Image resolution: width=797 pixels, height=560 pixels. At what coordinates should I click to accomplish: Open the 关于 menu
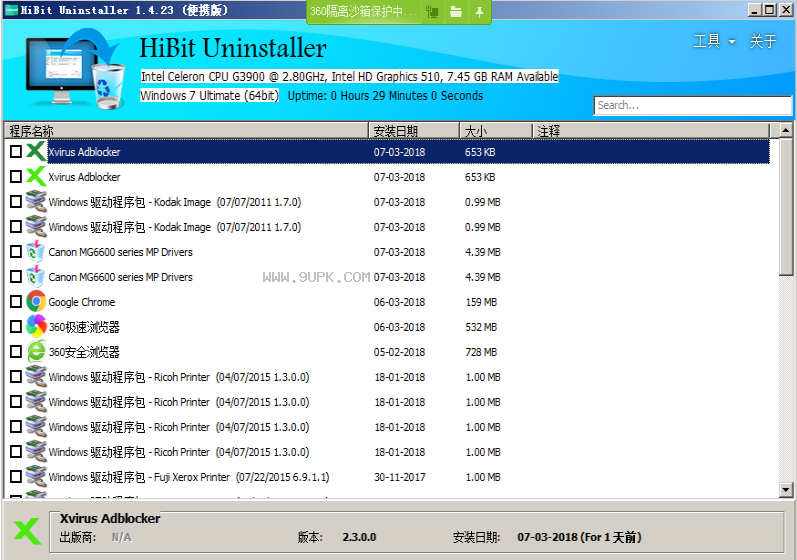tap(763, 41)
